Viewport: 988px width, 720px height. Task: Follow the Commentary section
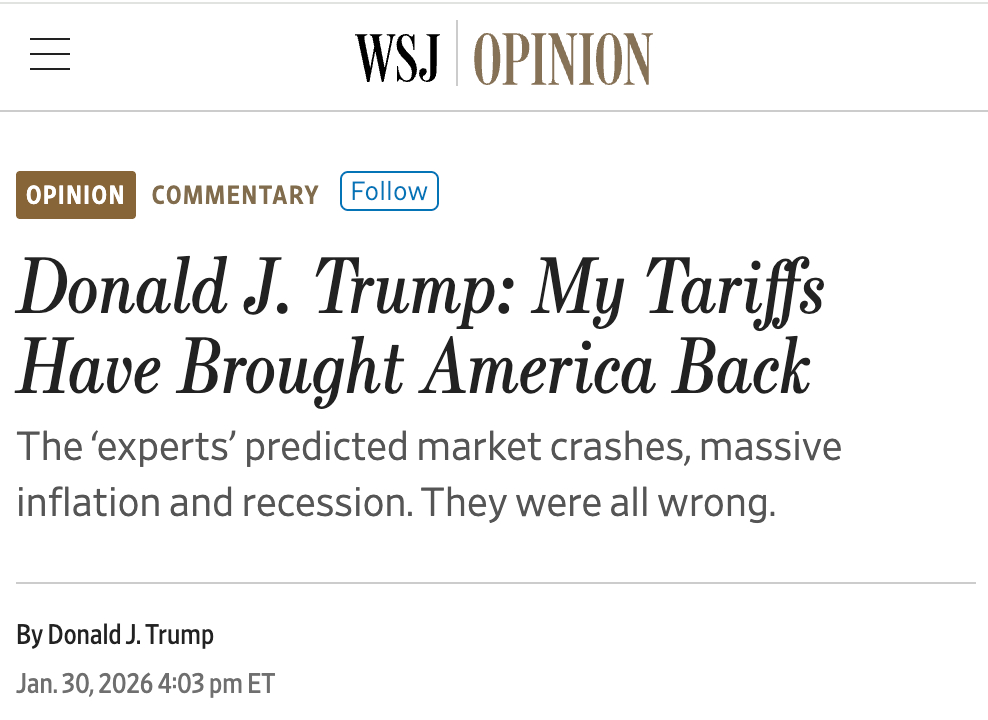pos(389,191)
